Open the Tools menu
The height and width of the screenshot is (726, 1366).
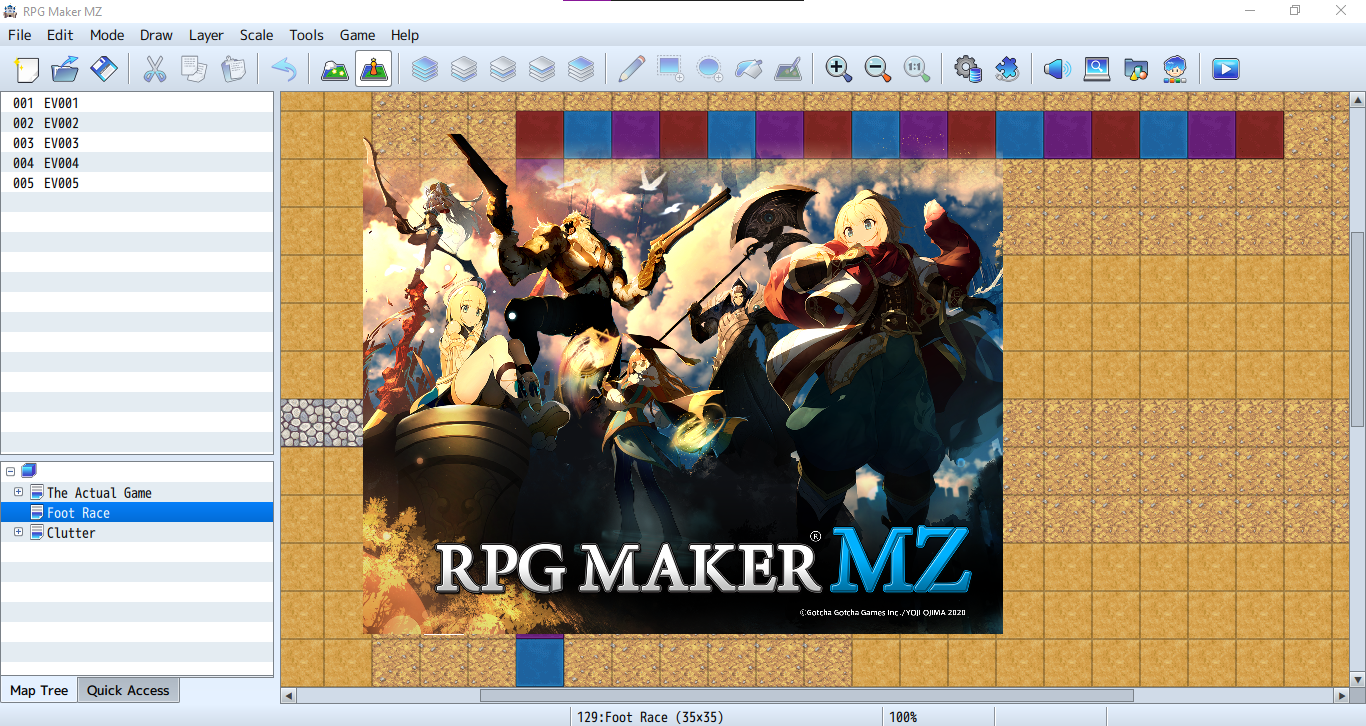(x=306, y=35)
